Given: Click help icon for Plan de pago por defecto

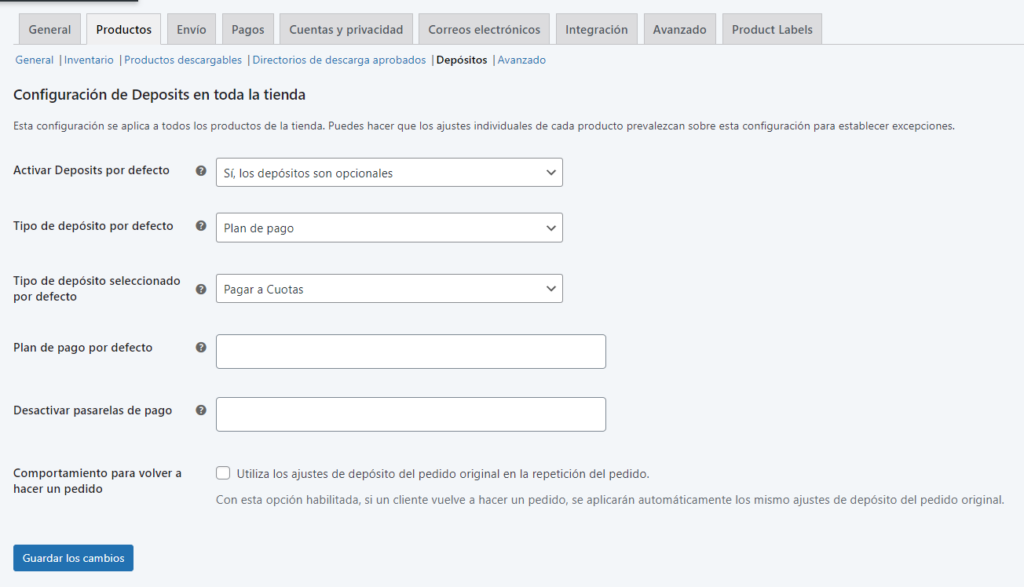Looking at the screenshot, I should click(201, 348).
